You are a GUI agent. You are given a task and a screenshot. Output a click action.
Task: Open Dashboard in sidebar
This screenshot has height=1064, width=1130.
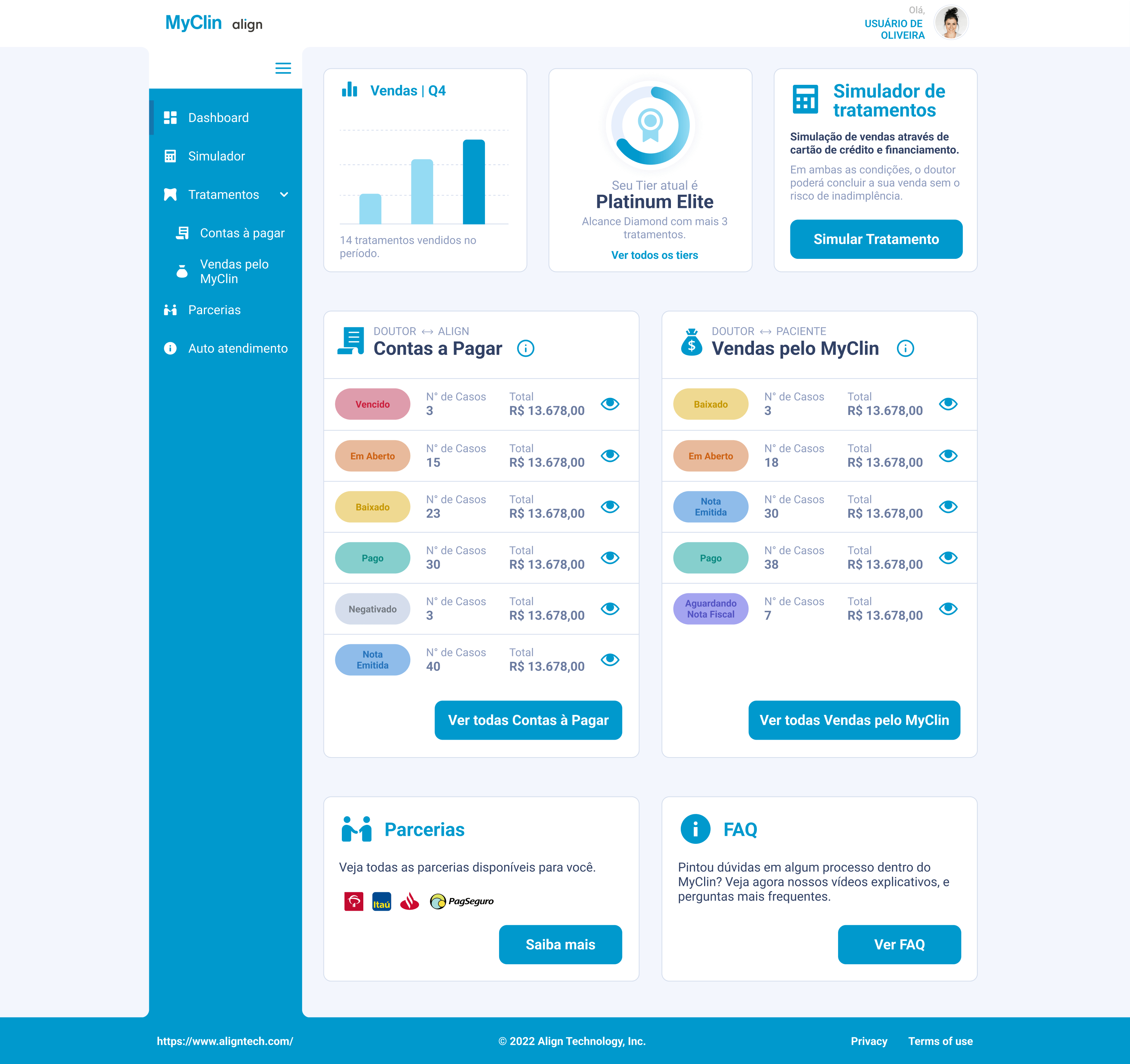(x=225, y=118)
